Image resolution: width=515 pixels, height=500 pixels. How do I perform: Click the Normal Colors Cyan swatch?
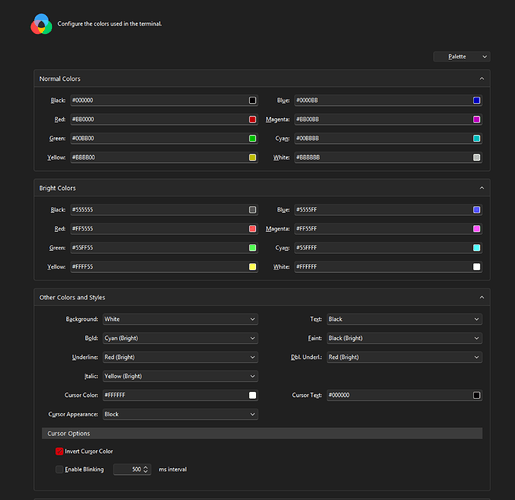coord(476,138)
